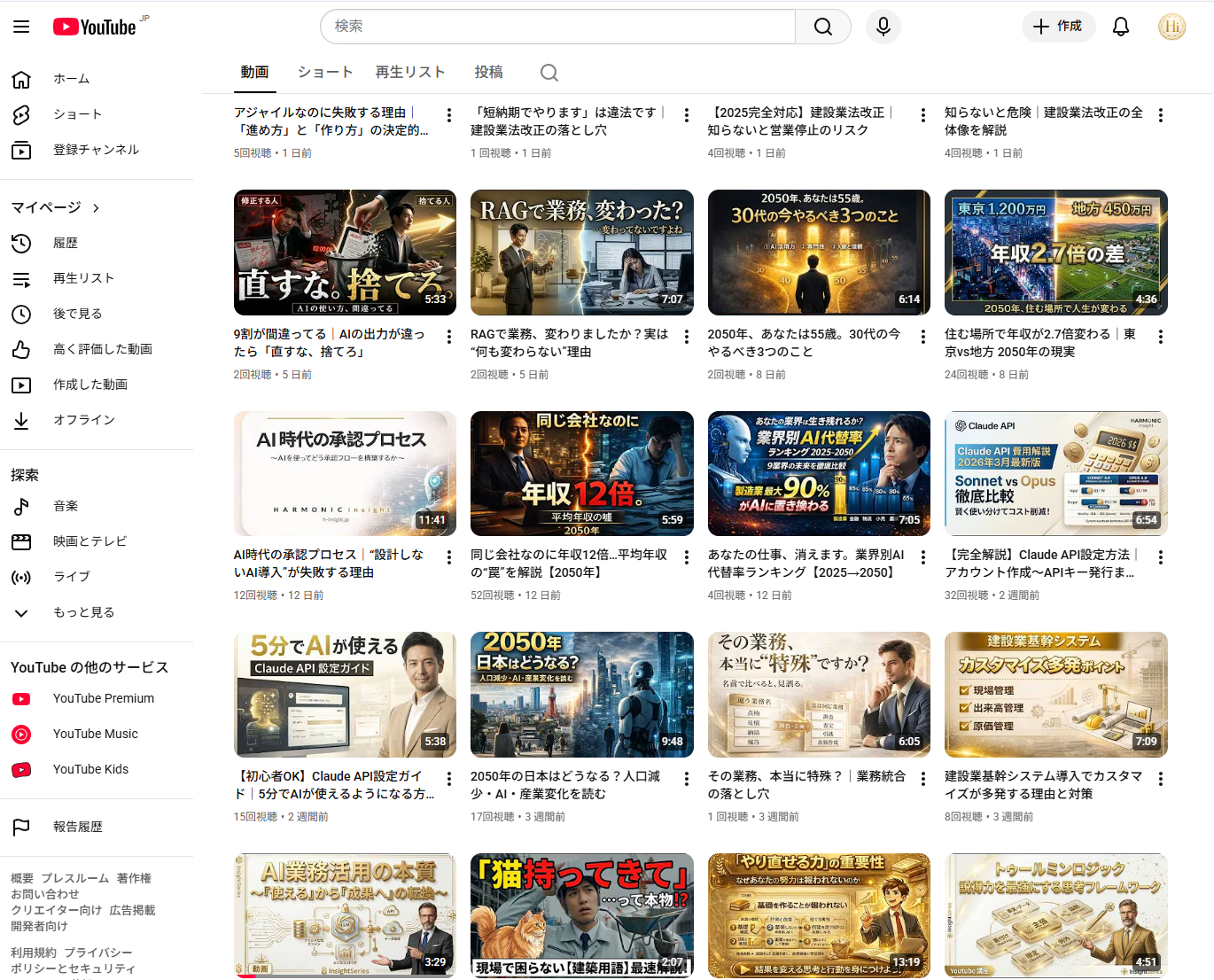1214x980 pixels.
Task: Switch to the 再生リスト tab
Action: point(410,72)
